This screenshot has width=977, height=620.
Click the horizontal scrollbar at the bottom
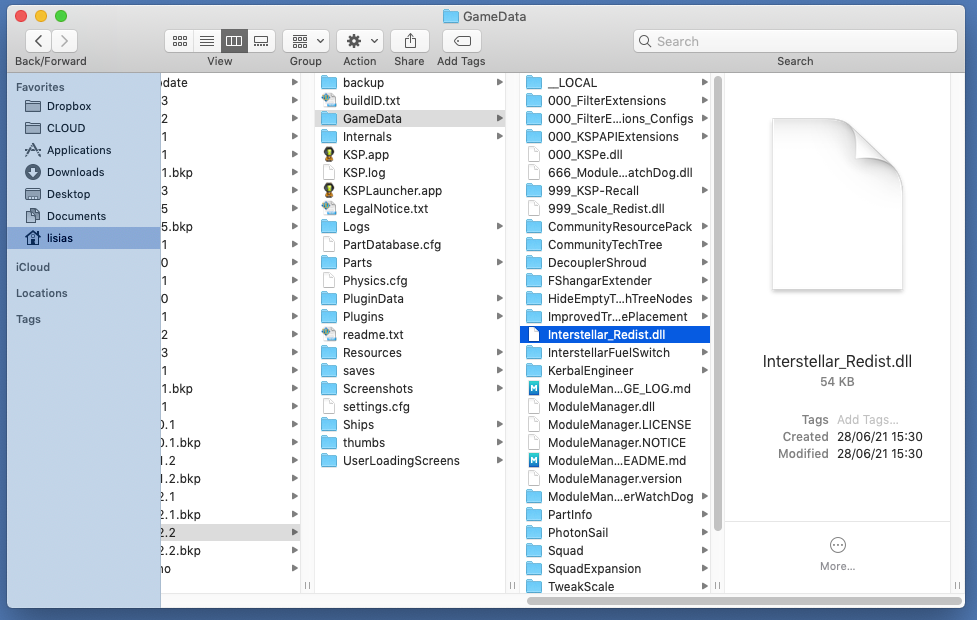click(x=744, y=601)
